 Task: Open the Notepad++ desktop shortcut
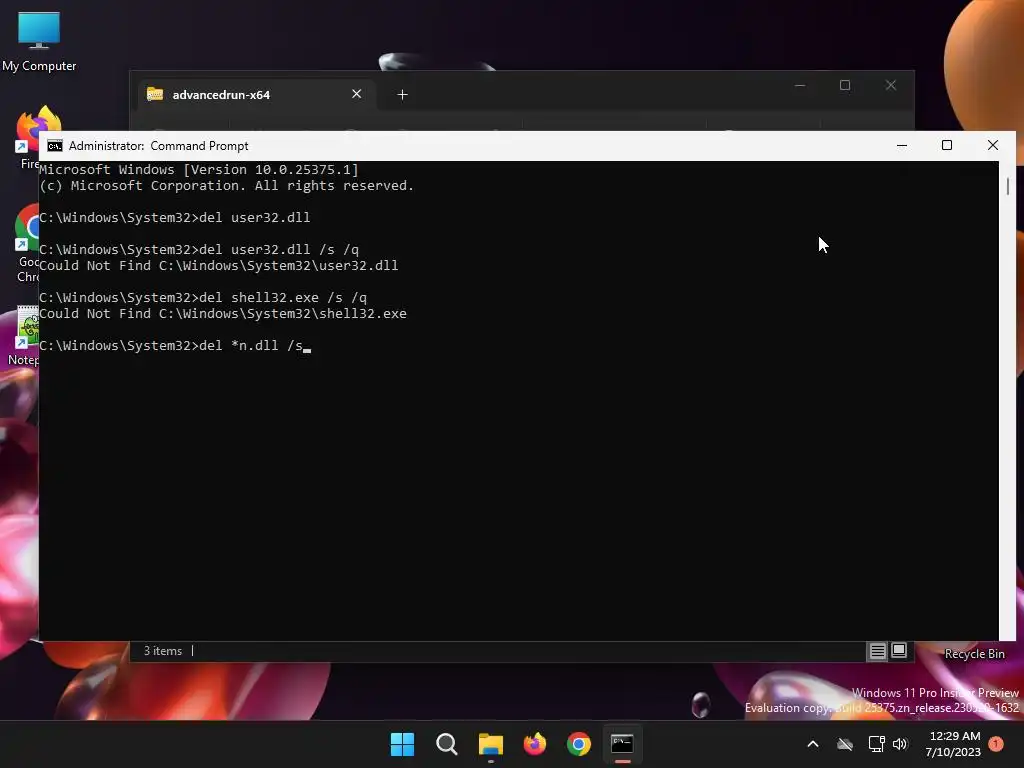pos(25,336)
